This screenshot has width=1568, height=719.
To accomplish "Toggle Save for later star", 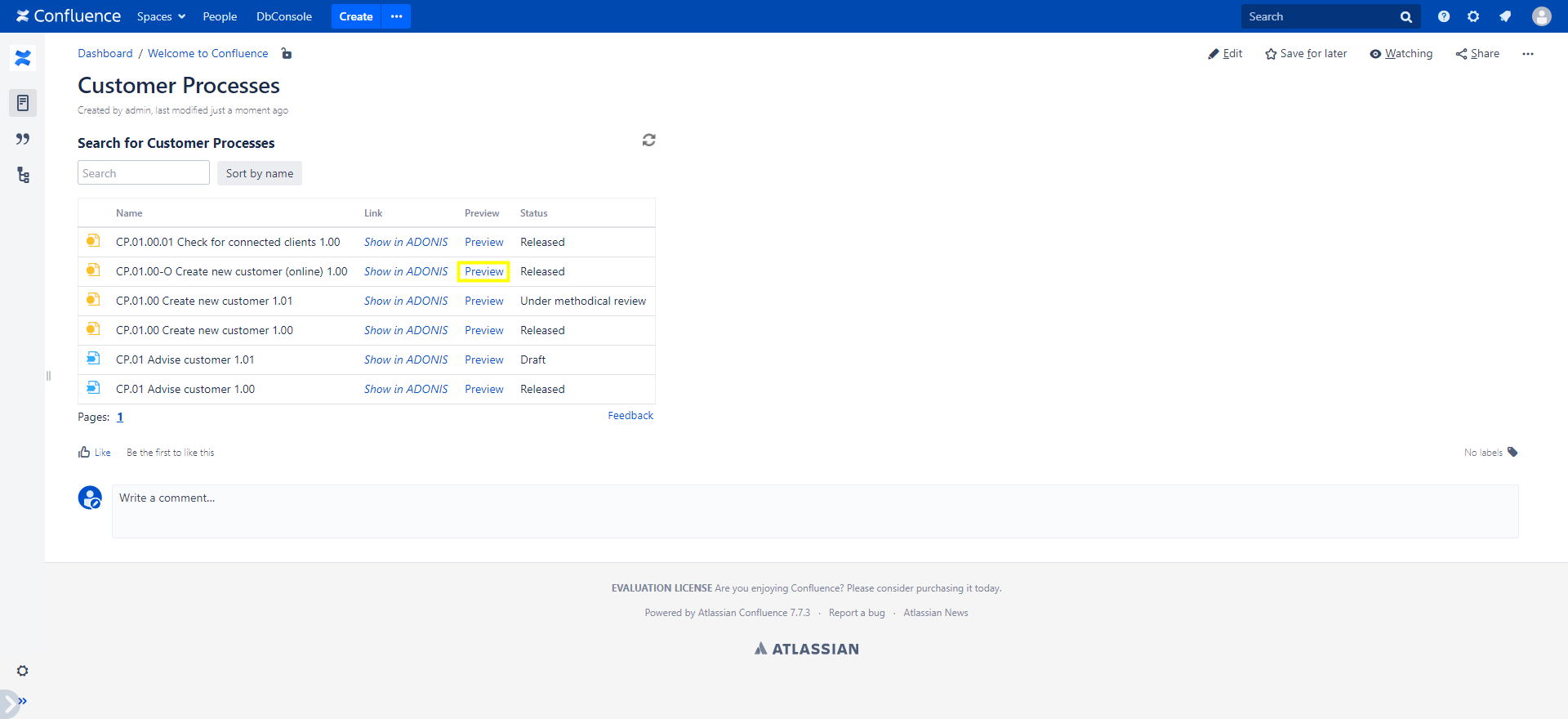I will 1306,54.
